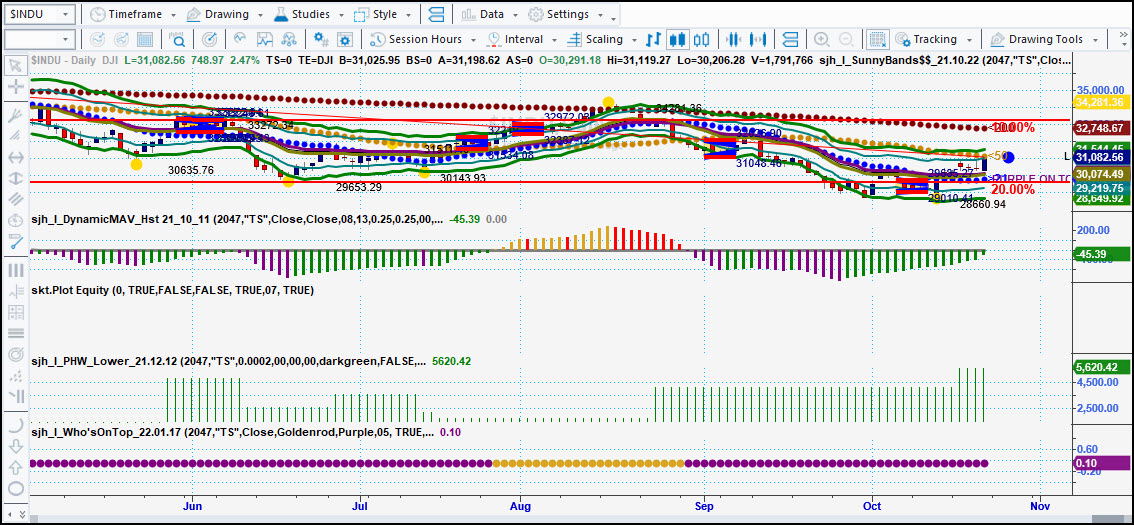Select the blue line-with-endpoint drawing tool
Screen dimensions: 1134x525
tap(14, 242)
